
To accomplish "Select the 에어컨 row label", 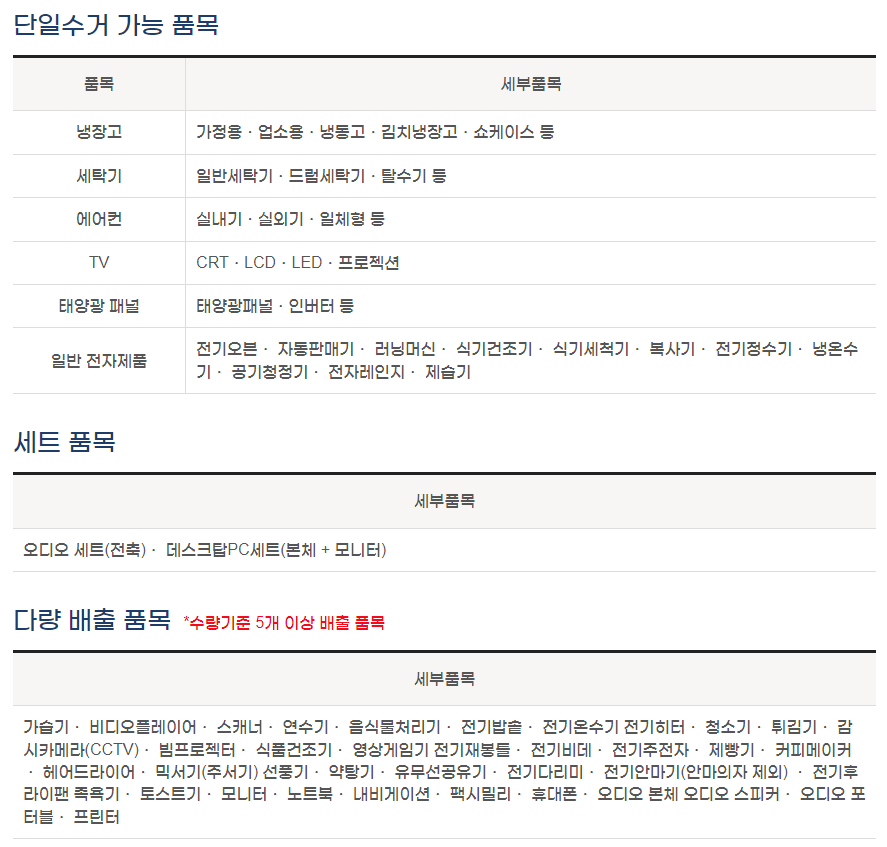I will coord(99,220).
